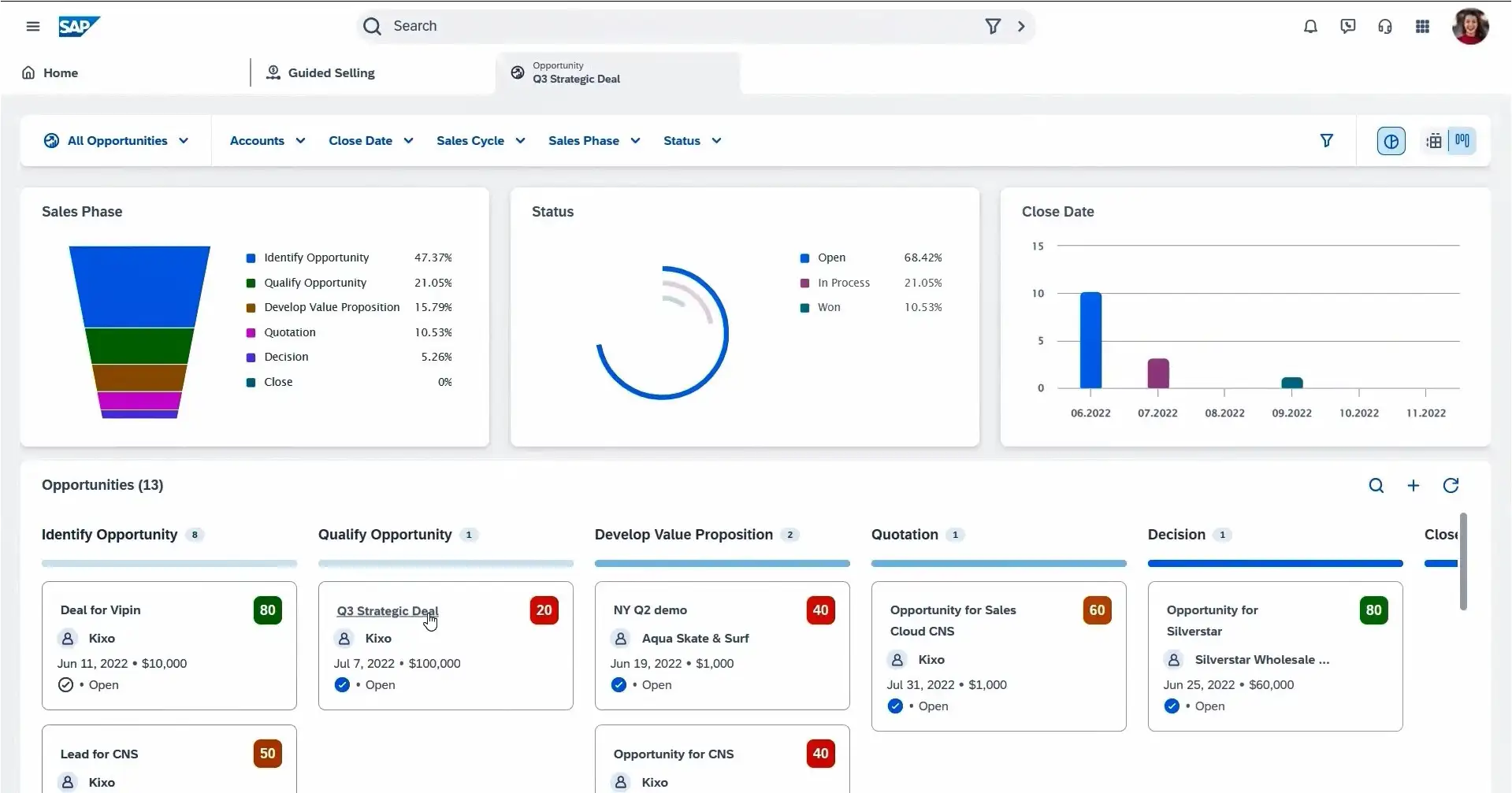1512x793 pixels.
Task: Search opportunities using the magnifier icon
Action: pos(1376,485)
